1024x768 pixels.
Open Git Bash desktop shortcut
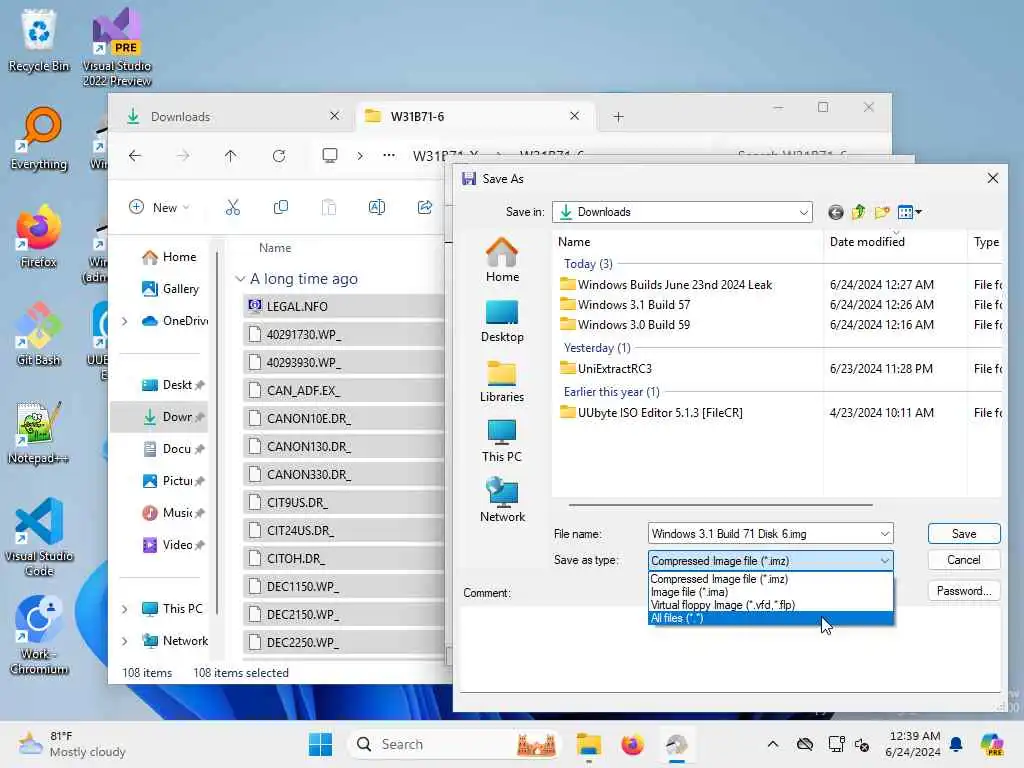click(39, 336)
